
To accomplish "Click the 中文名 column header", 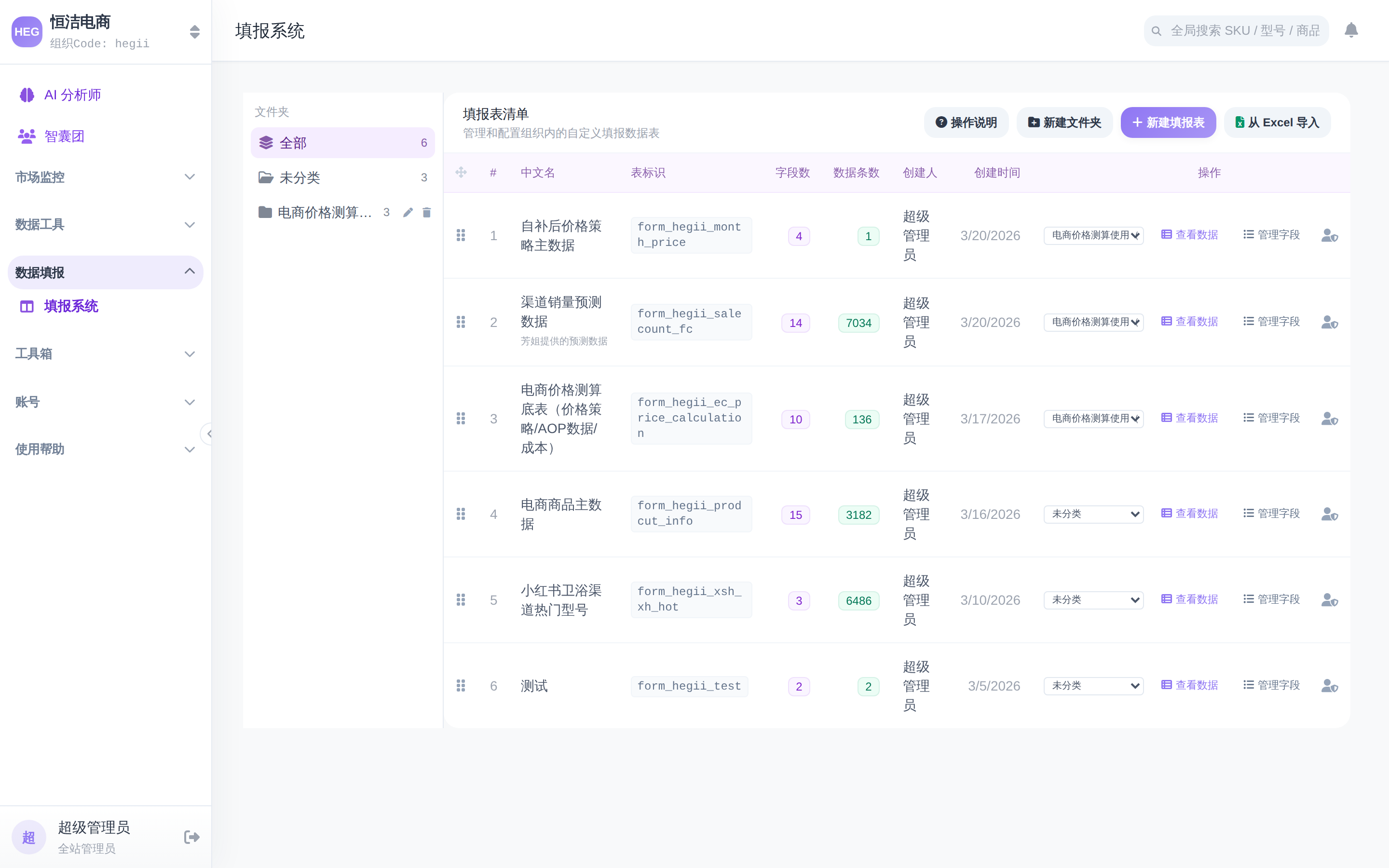I will pyautogui.click(x=537, y=172).
